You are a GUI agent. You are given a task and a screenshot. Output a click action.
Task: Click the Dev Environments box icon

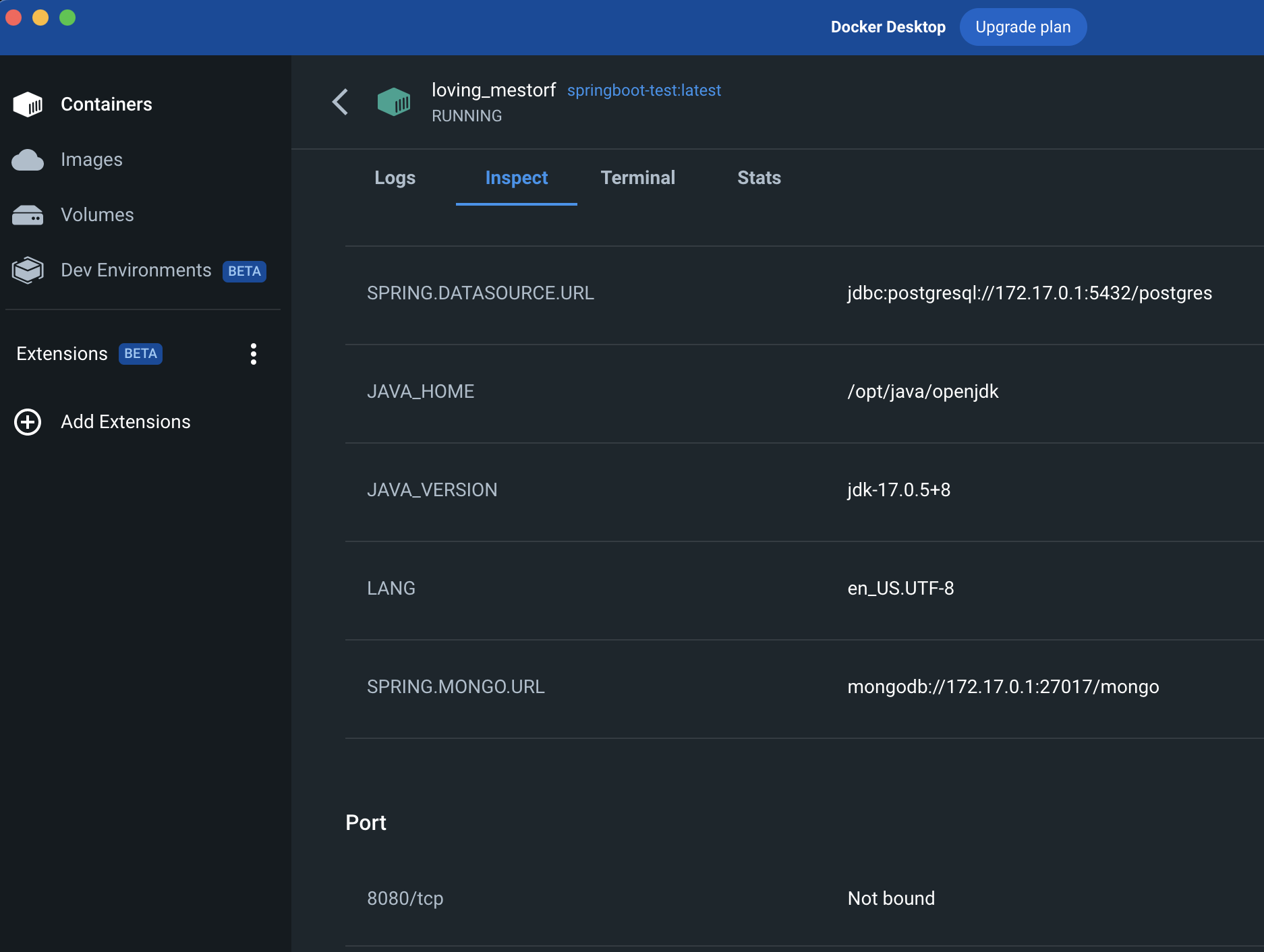tap(28, 270)
